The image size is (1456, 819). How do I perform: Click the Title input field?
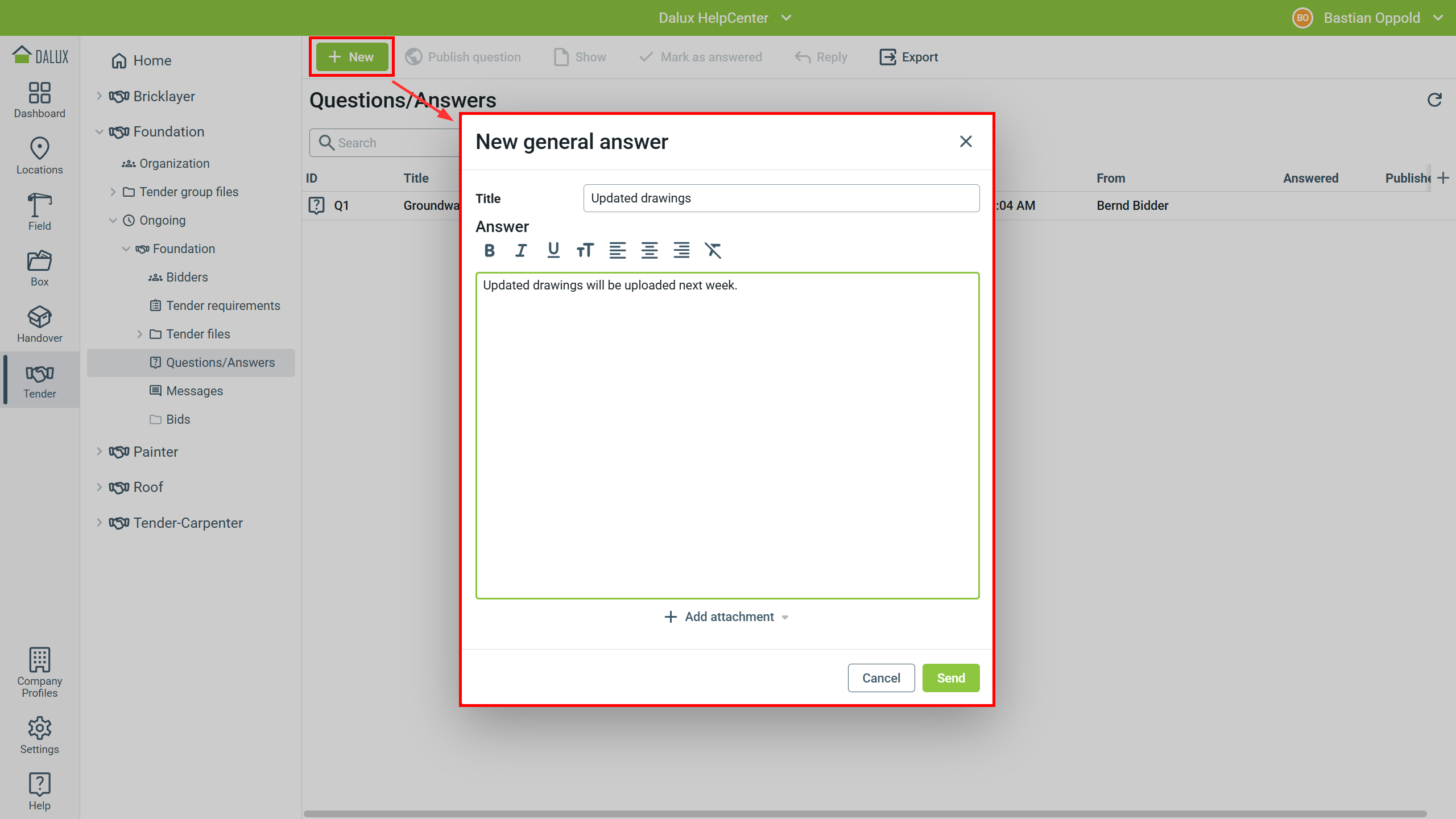pyautogui.click(x=781, y=198)
